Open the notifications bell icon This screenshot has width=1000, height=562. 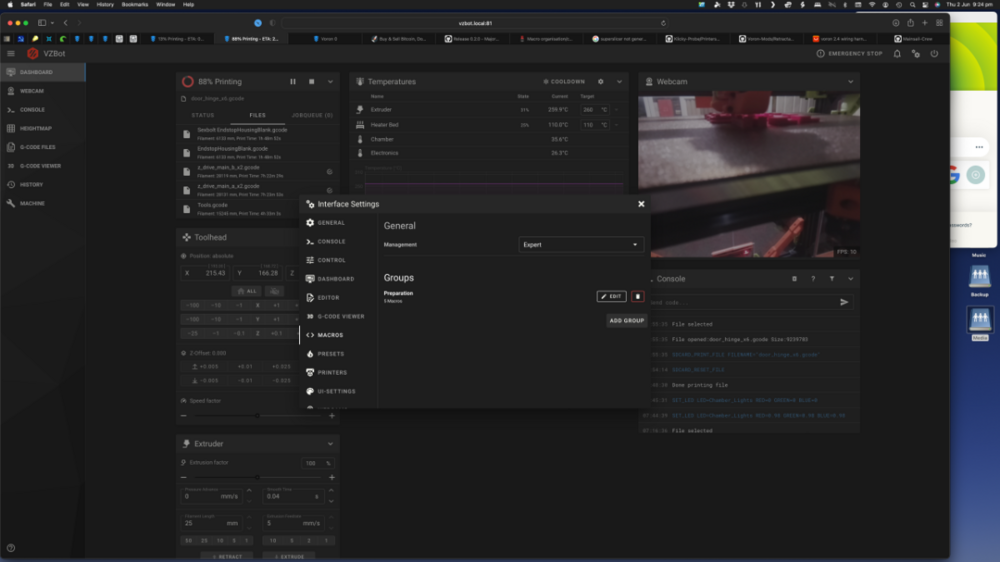coord(897,54)
